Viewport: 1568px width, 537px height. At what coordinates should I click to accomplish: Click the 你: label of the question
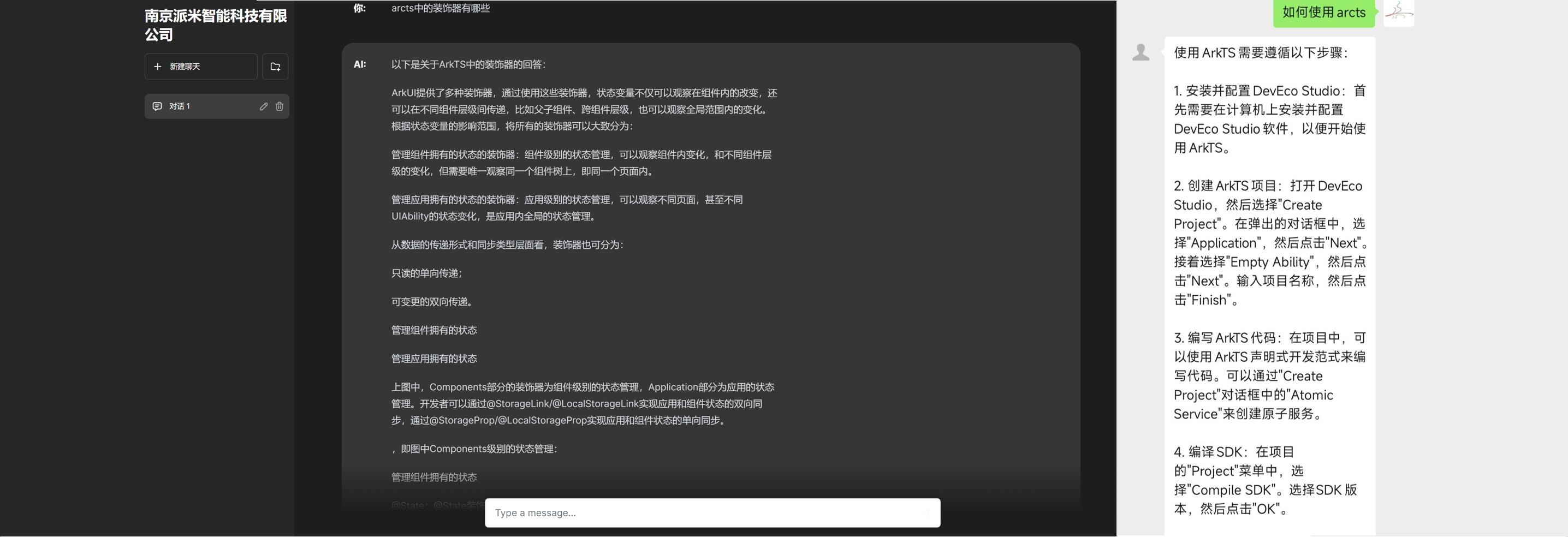(360, 9)
